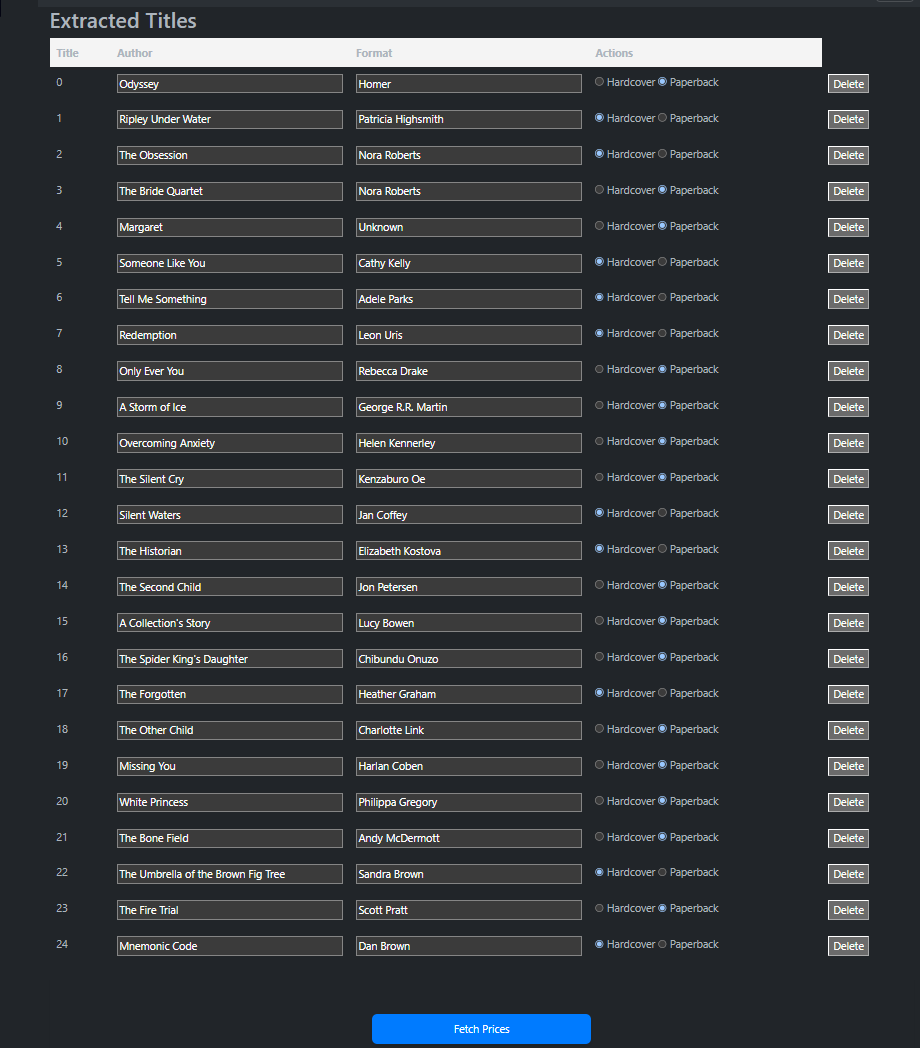Screen dimensions: 920x1048
Task: Edit the Andy McDermott author field
Action: click(x=469, y=838)
